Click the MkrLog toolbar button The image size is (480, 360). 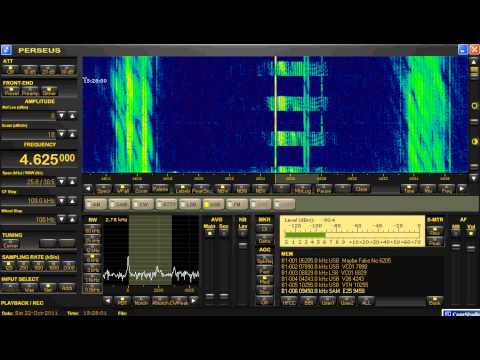tap(303, 189)
